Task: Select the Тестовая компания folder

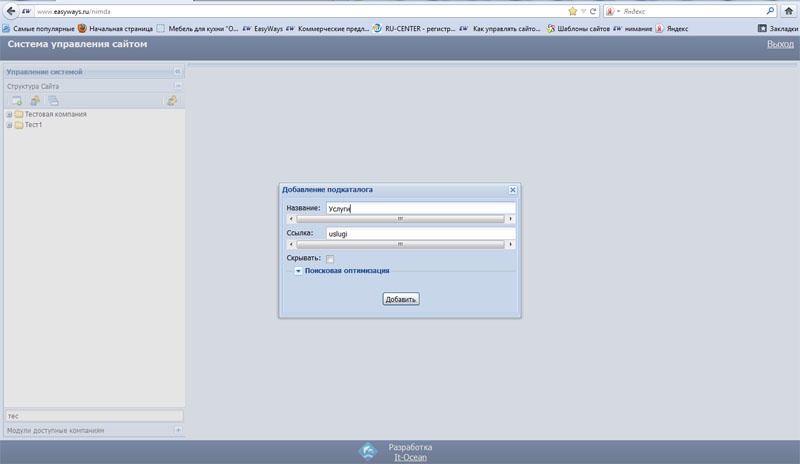Action: click(x=51, y=114)
